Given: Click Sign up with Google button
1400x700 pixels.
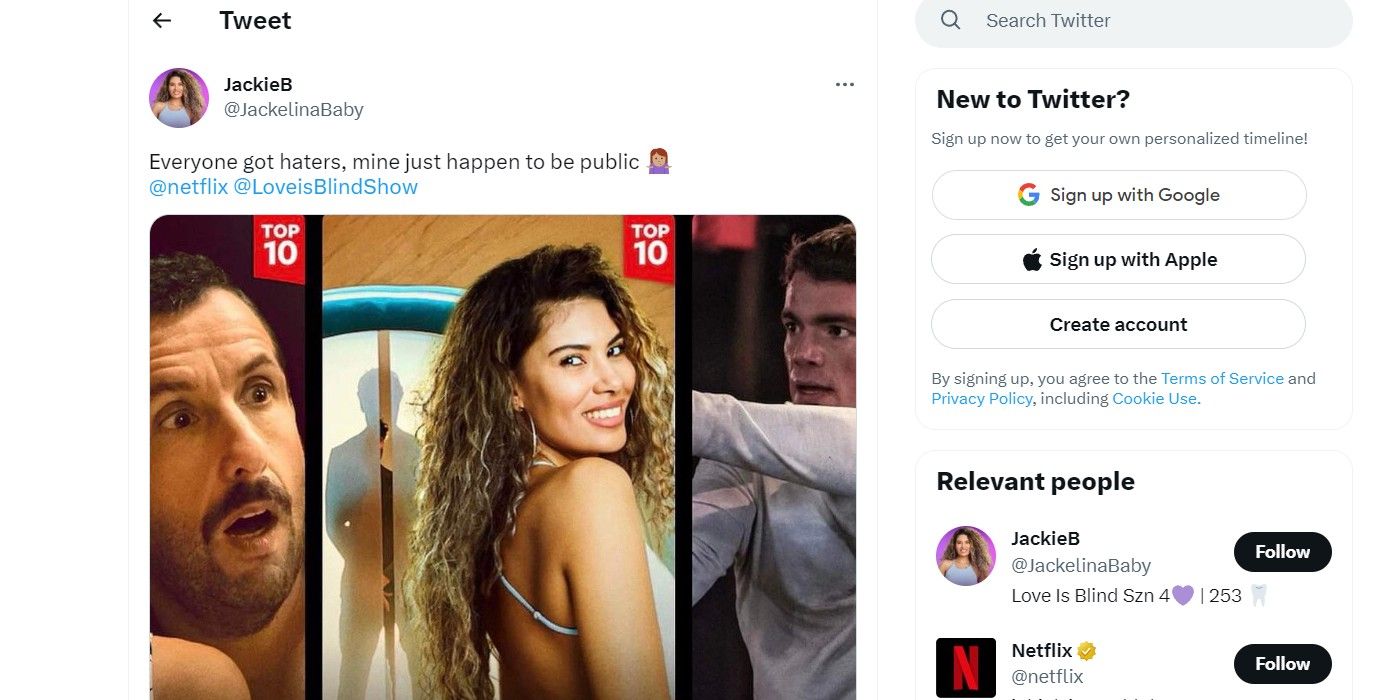Looking at the screenshot, I should click(x=1118, y=195).
